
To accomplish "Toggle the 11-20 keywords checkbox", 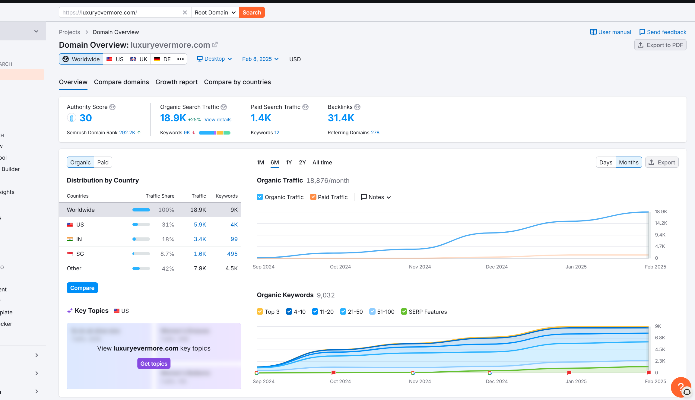I will [x=315, y=312].
